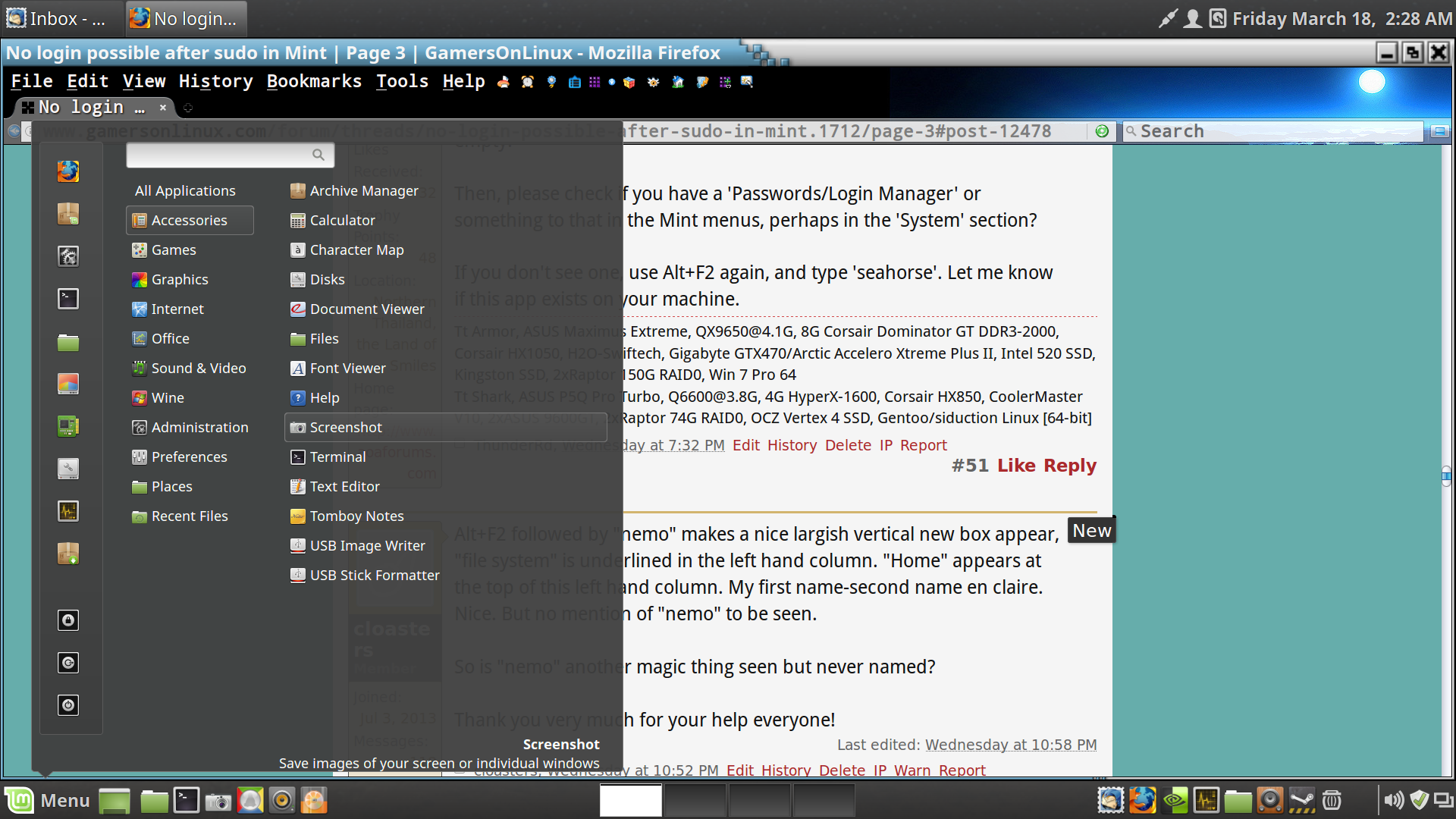Launch USB Stick Formatter

446,575
